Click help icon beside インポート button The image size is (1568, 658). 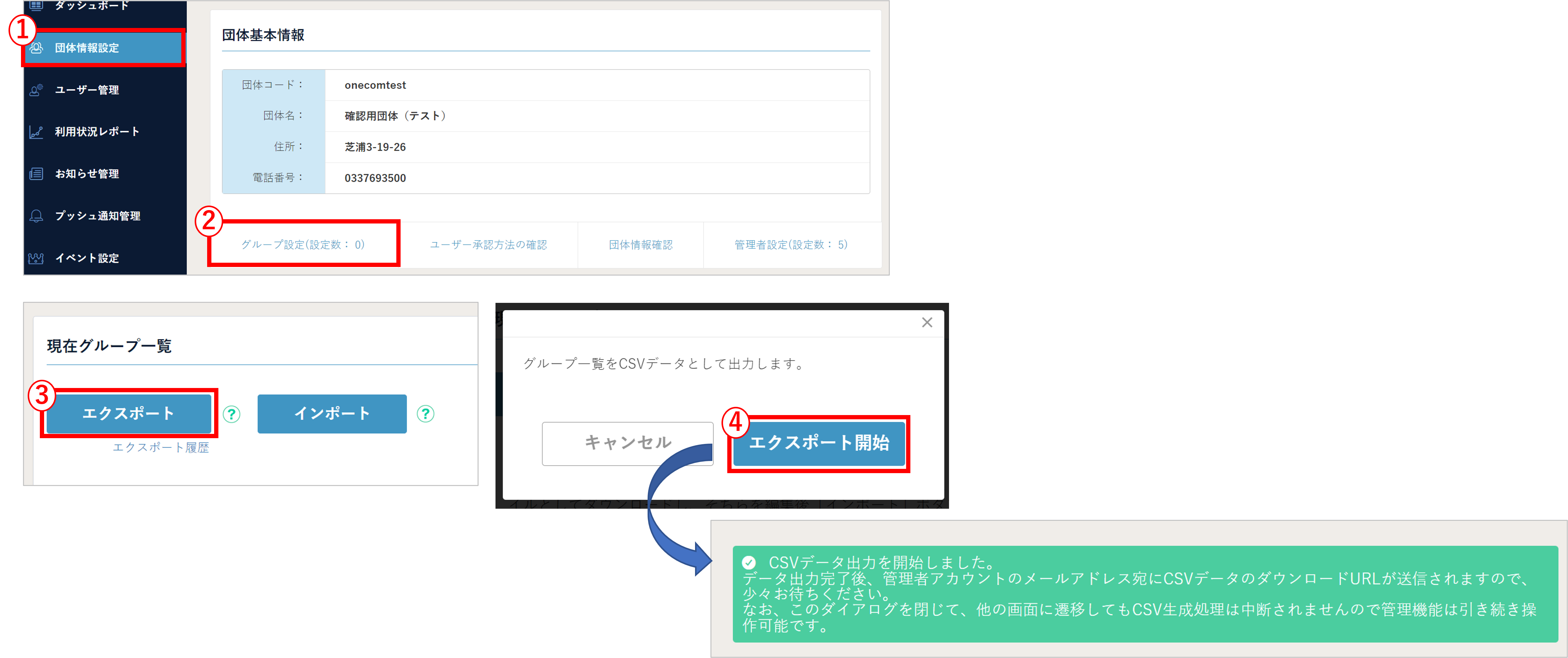426,414
